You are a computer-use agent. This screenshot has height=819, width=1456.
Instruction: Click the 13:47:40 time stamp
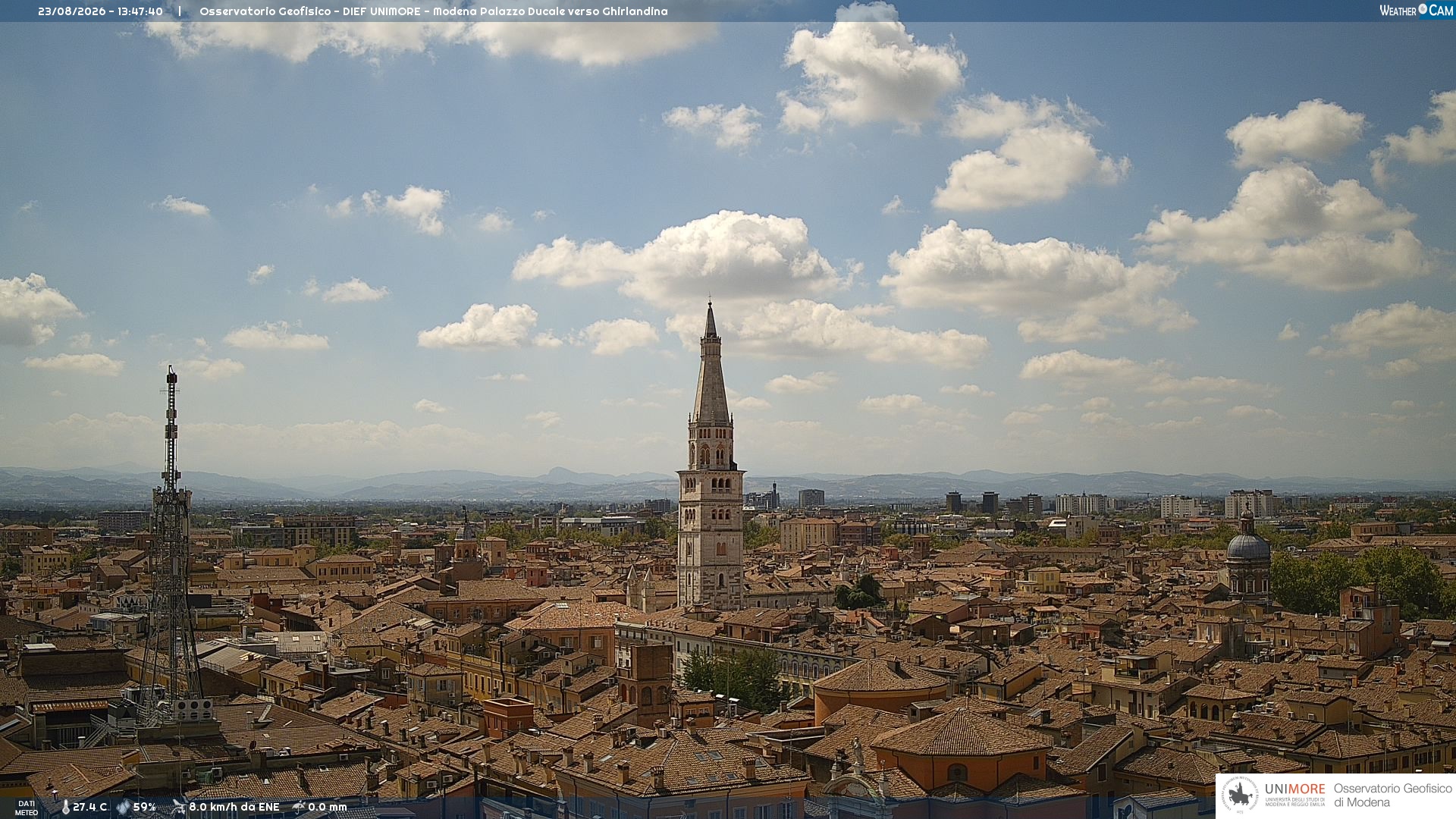(x=140, y=11)
